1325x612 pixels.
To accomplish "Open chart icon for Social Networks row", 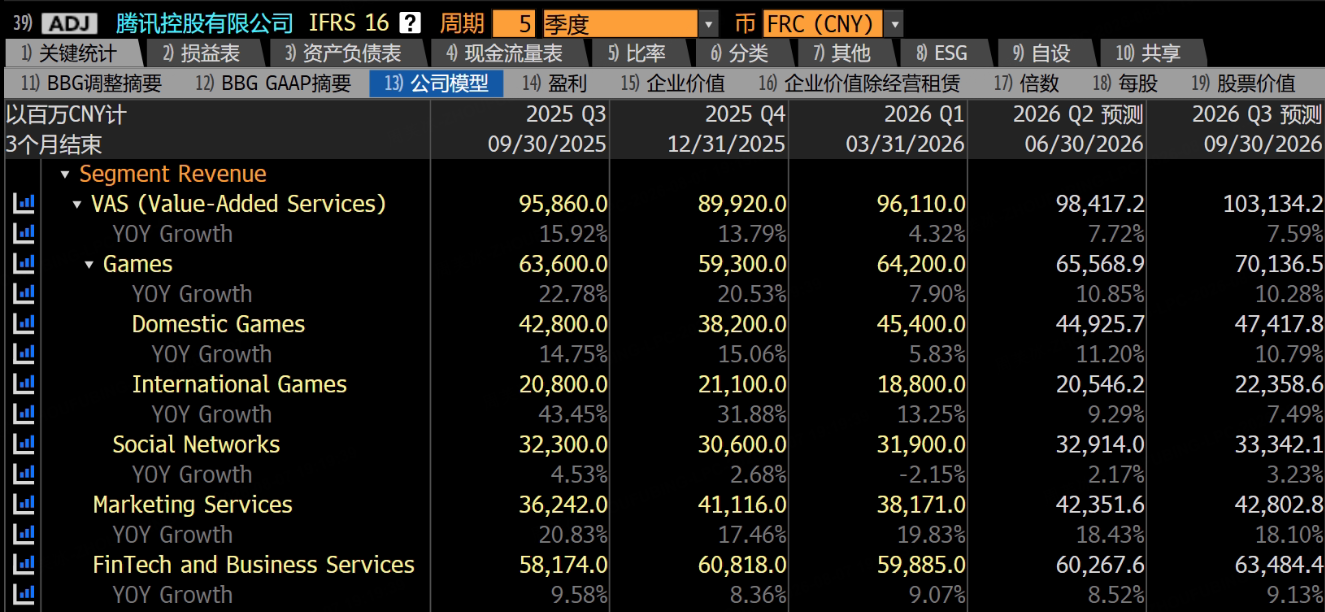I will click(x=22, y=444).
